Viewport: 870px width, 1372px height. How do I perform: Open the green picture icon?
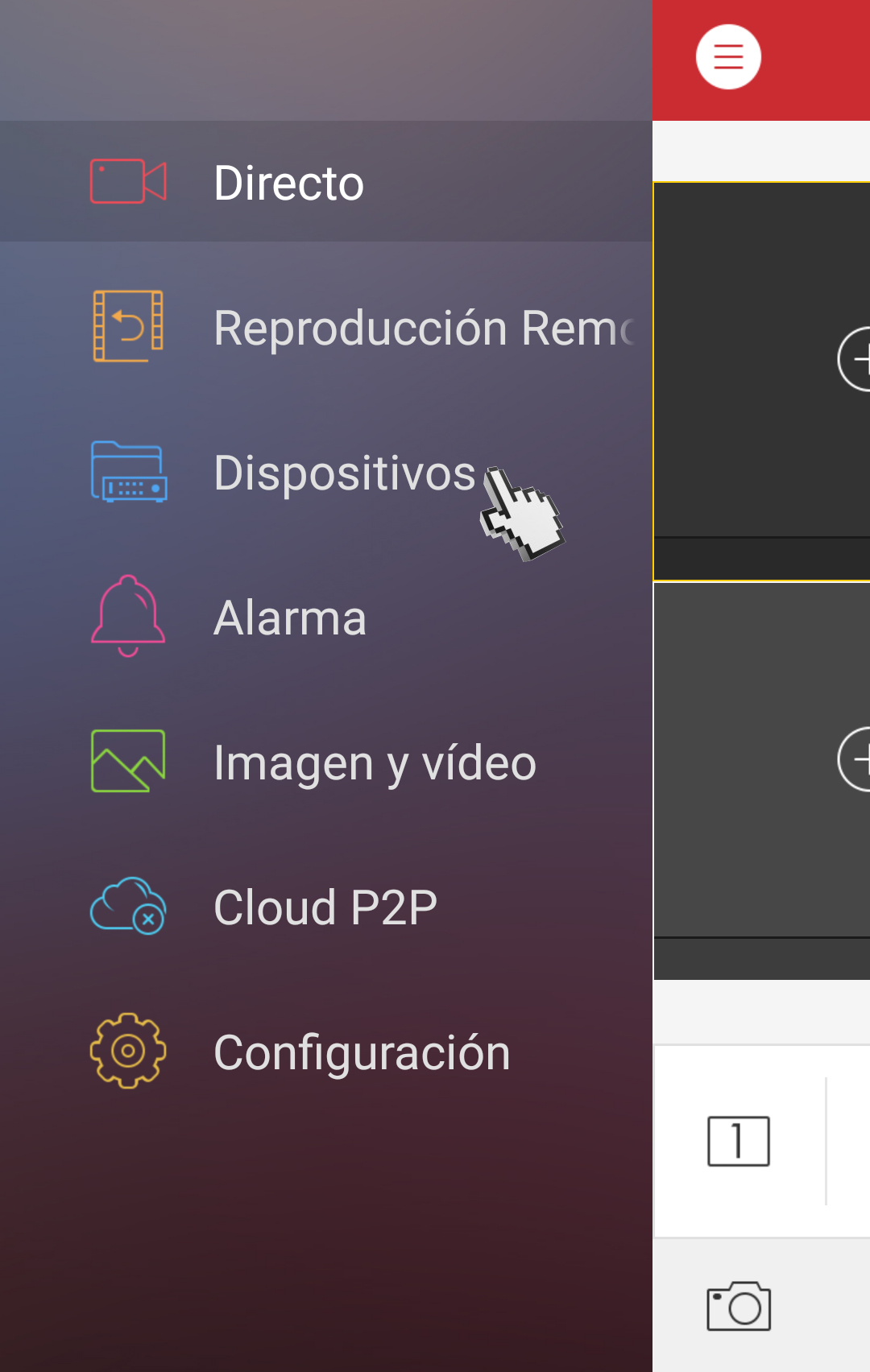point(128,761)
